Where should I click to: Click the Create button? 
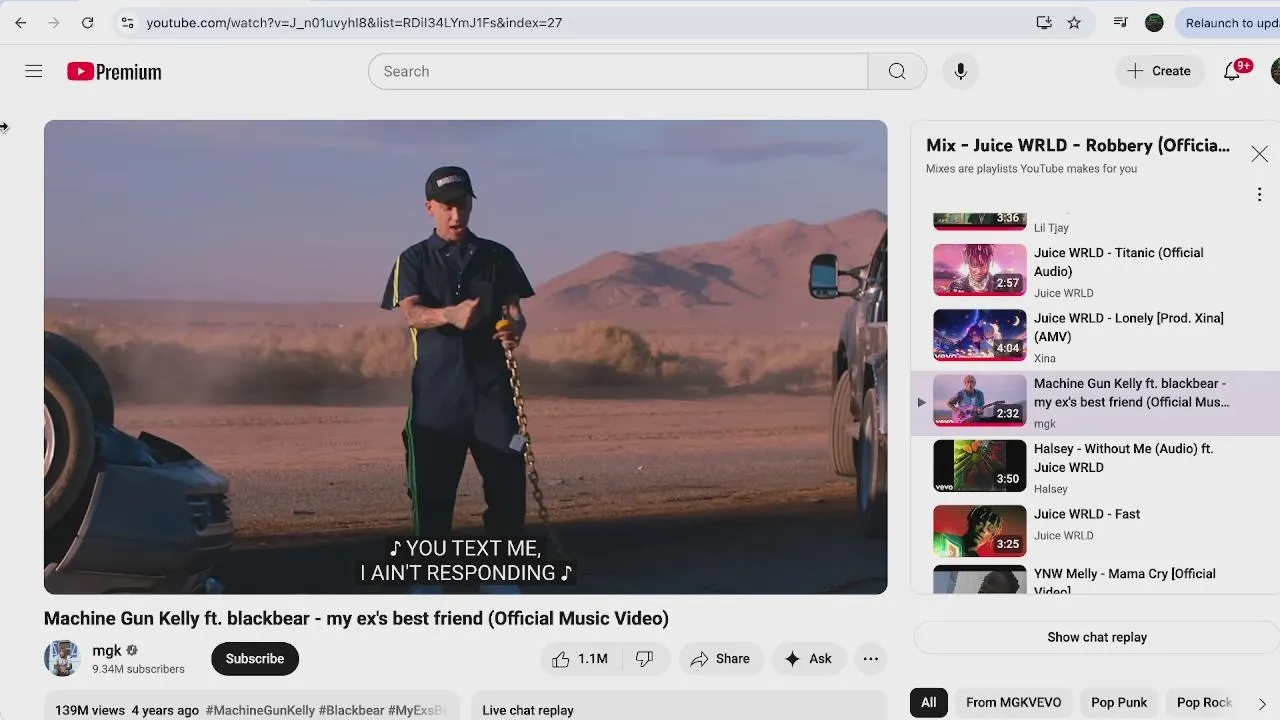(x=1159, y=71)
